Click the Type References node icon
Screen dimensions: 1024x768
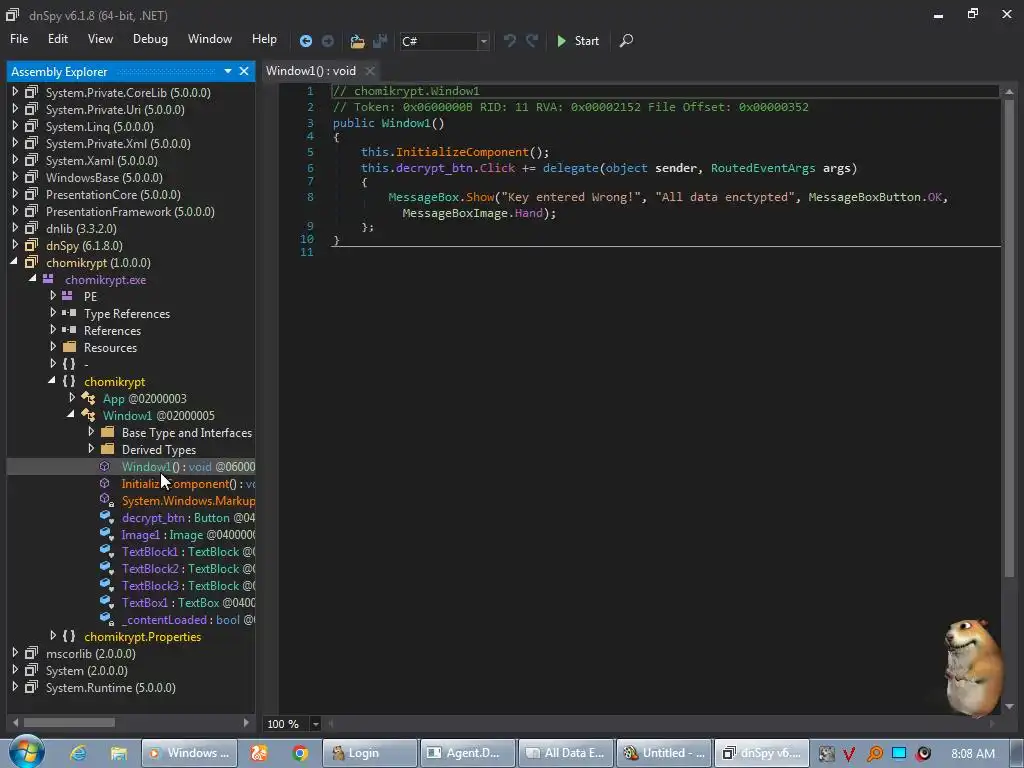69,313
